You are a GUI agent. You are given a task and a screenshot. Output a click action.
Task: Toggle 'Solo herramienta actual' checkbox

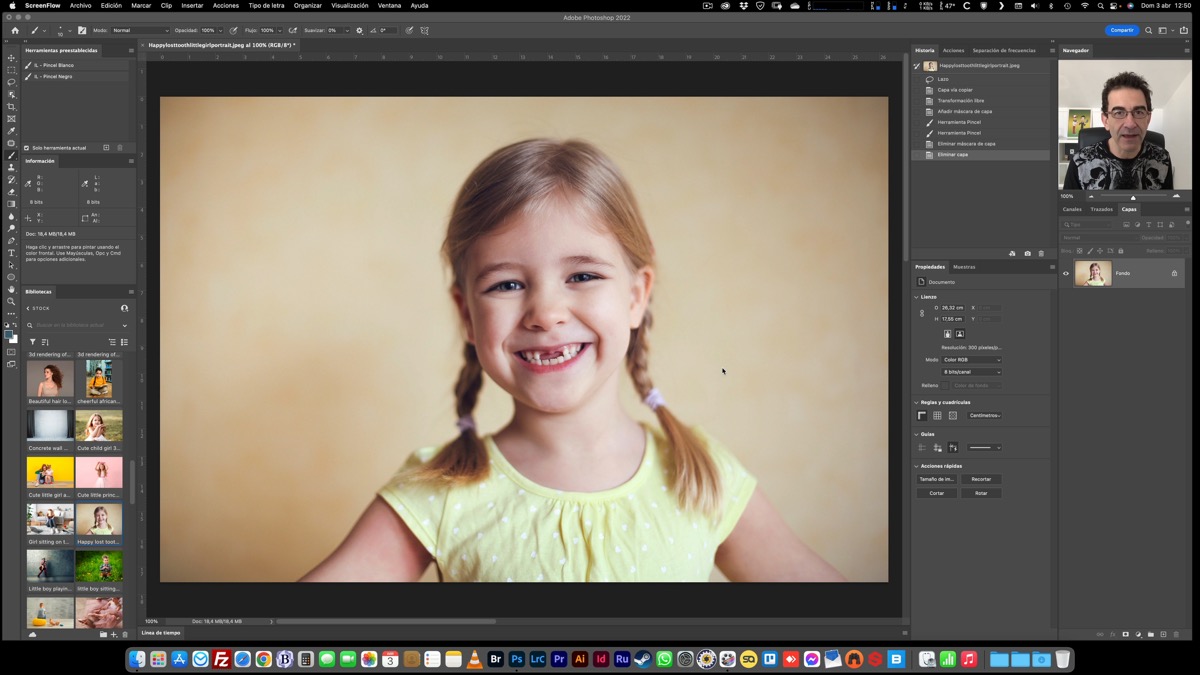27,148
